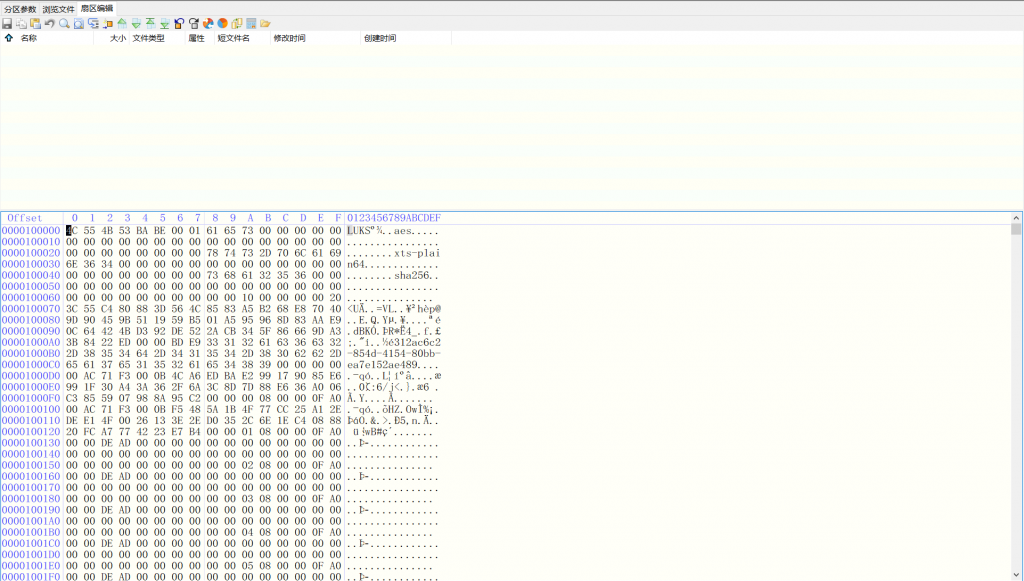This screenshot has height=581, width=1024.
Task: Click offset row 00001000A0
Action: pos(31,342)
